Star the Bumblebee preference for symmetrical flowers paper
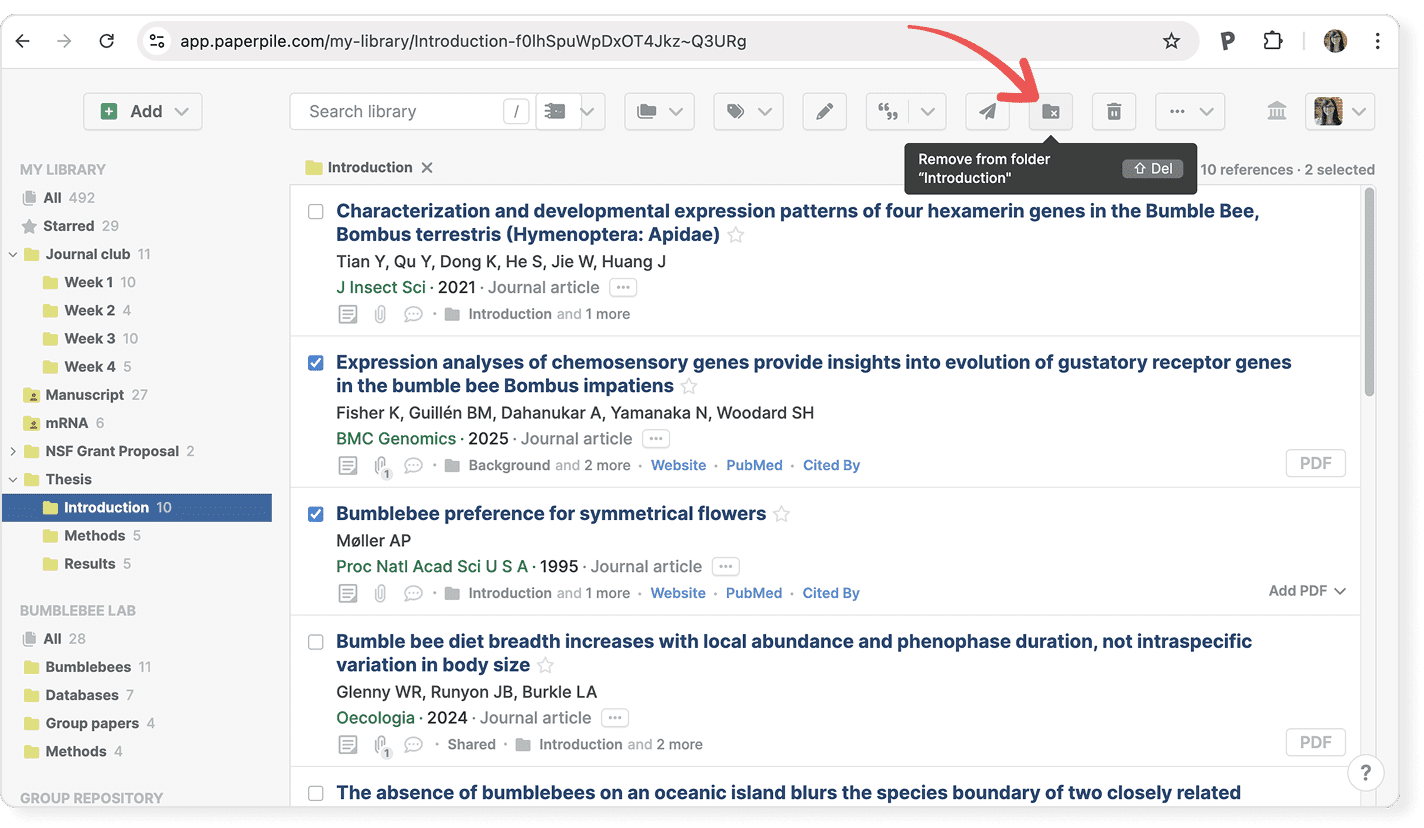Screen dimensions: 1424x828 [782, 514]
